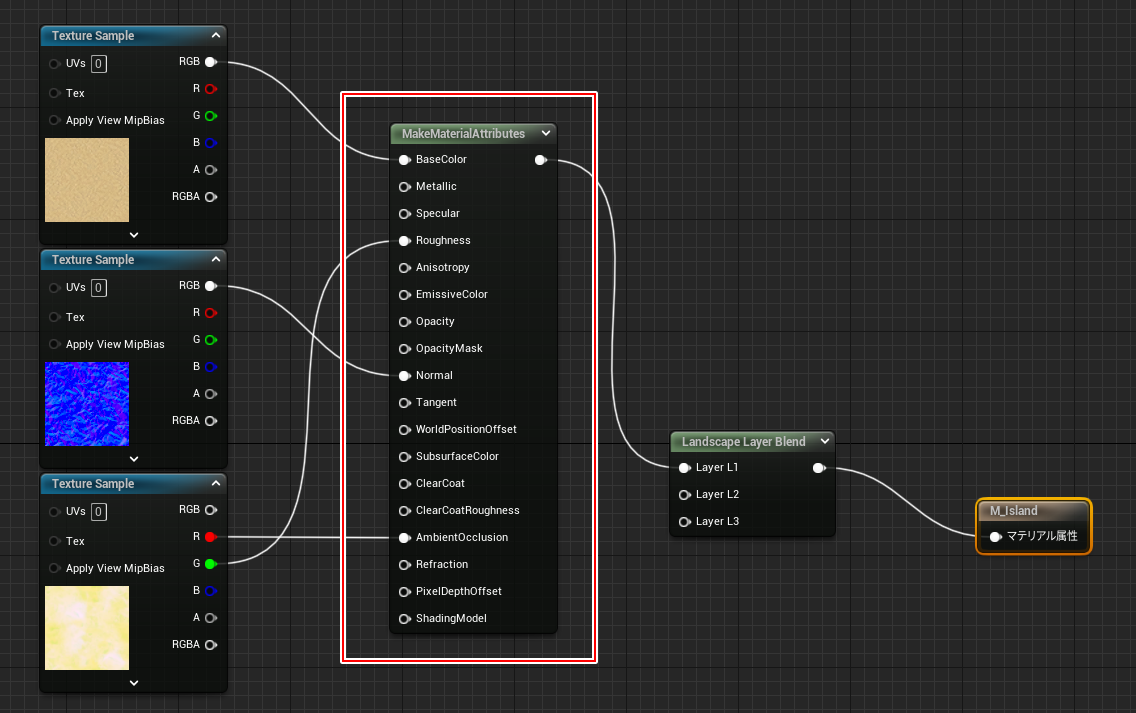Viewport: 1136px width, 713px height.
Task: Select the Landscape Layer Blend node title
Action: coord(743,441)
